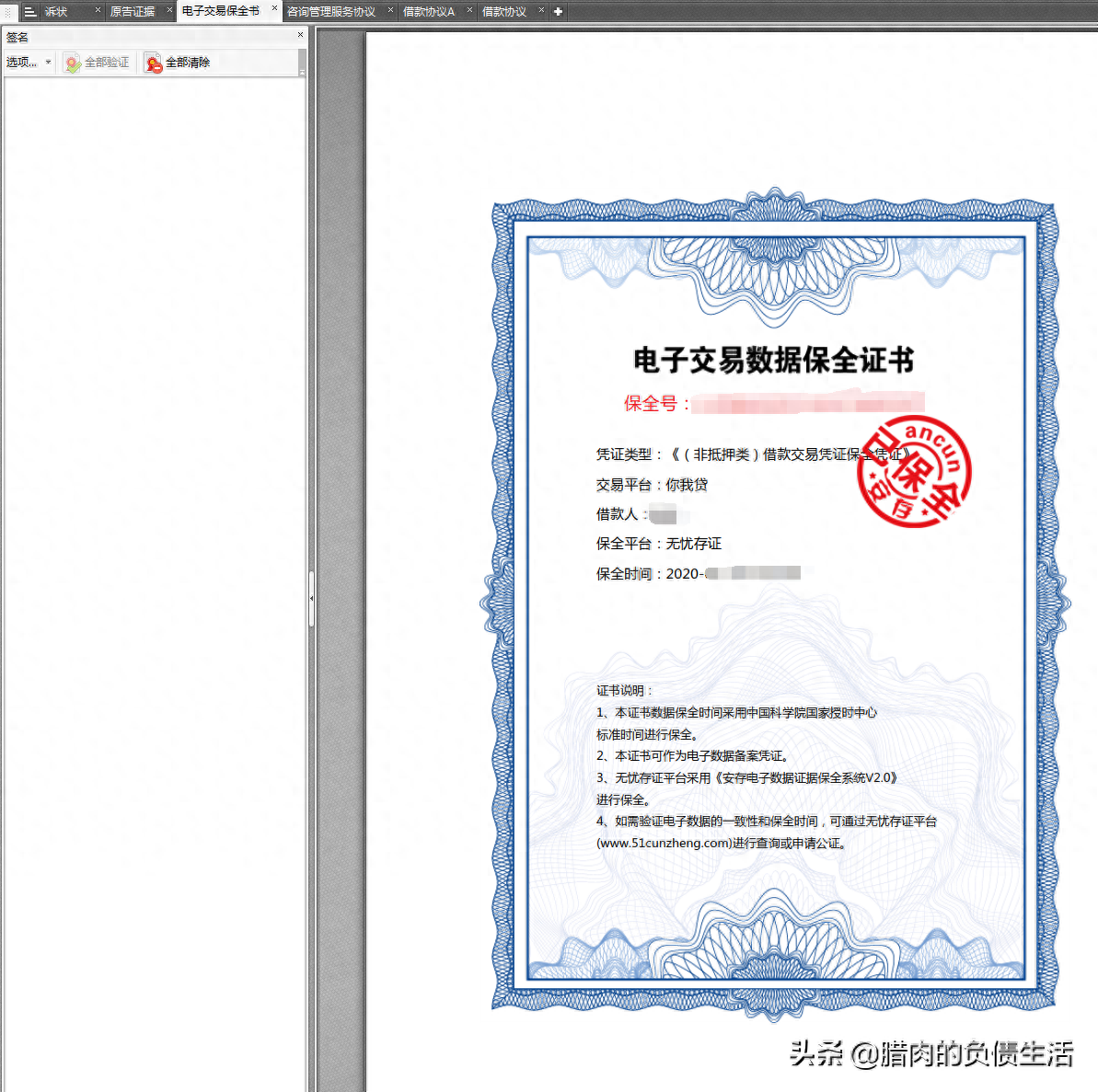Screen dimensions: 1098x1092
Task: Click the red 已保全 ancun seal stamp
Action: [913, 474]
